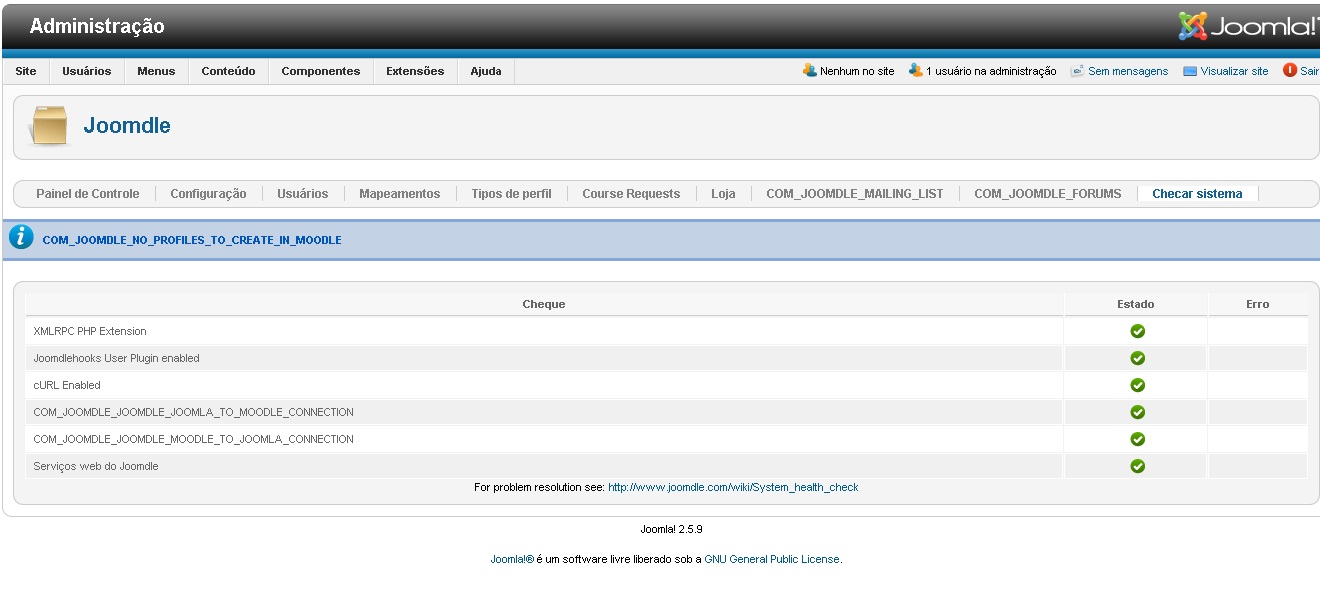Image resolution: width=1320 pixels, height=616 pixels.
Task: Open the Componentes menu
Action: pos(320,71)
